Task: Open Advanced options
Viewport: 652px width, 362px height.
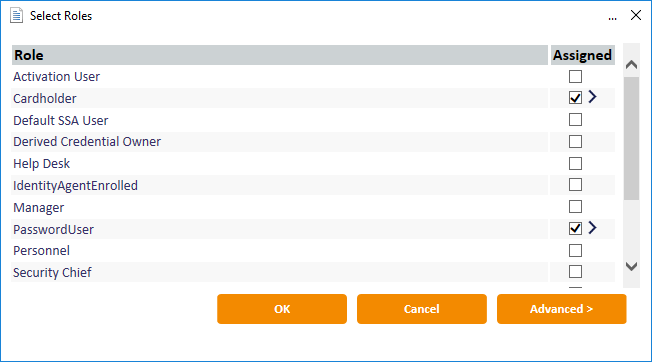Action: [x=561, y=309]
